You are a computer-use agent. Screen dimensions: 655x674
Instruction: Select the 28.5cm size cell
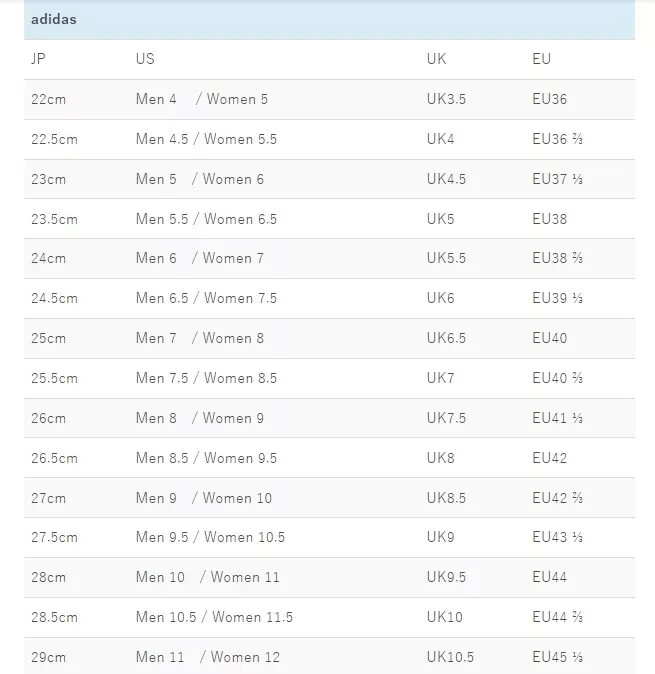54,617
